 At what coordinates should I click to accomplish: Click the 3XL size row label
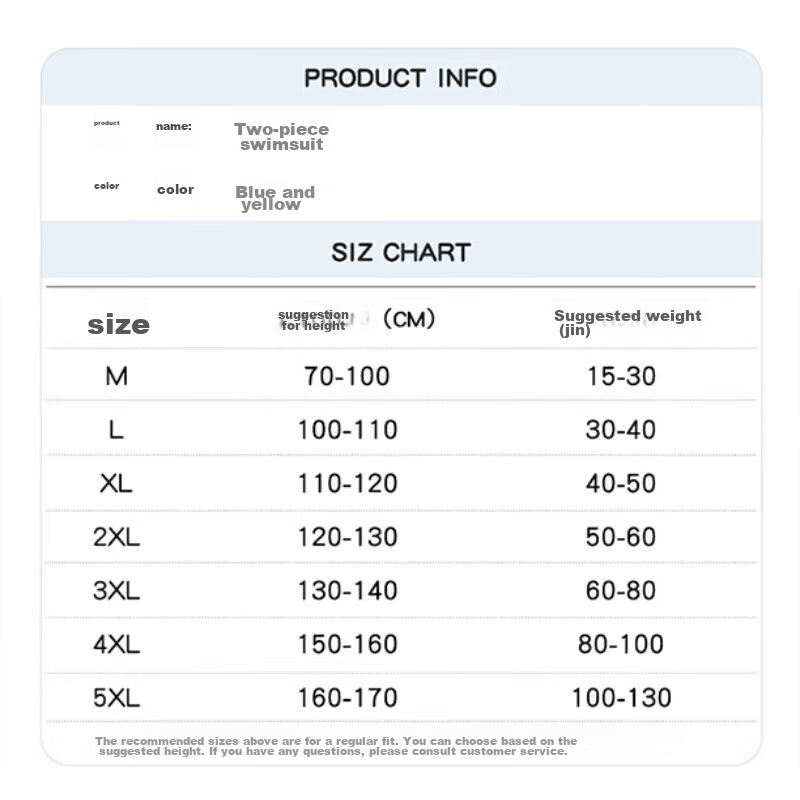[x=116, y=591]
